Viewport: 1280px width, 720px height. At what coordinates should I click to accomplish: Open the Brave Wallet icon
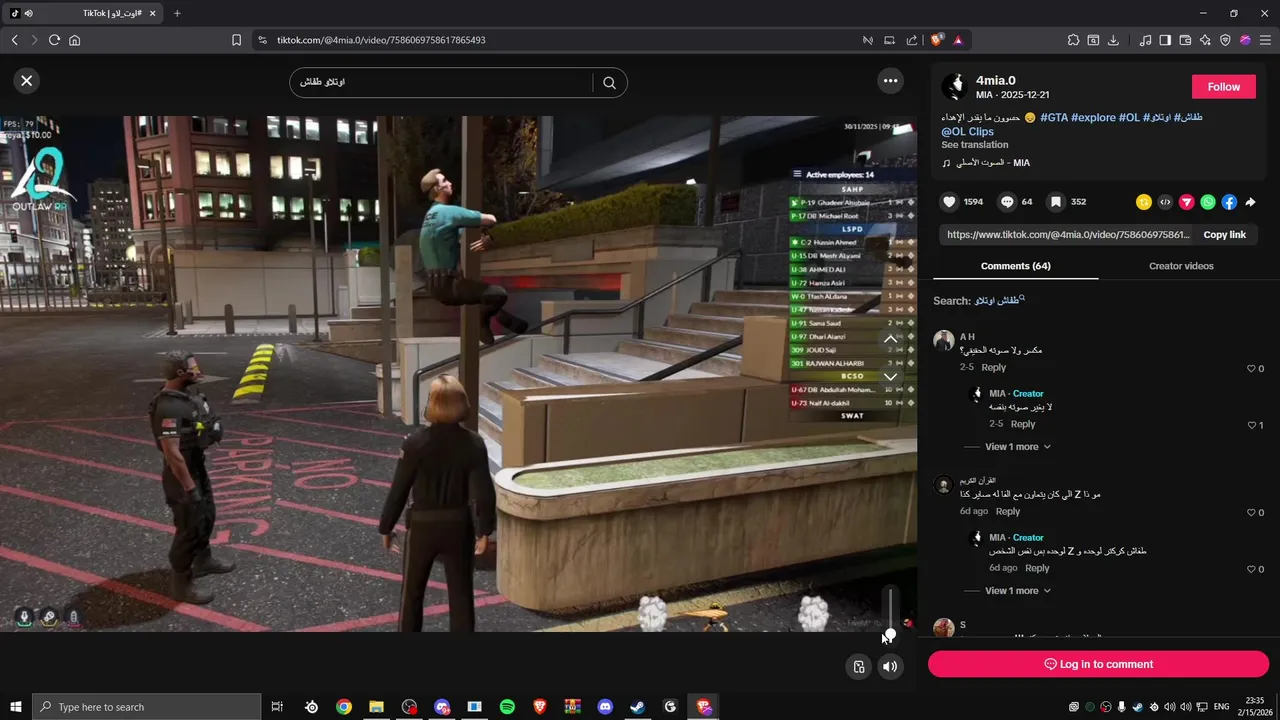[x=1185, y=40]
